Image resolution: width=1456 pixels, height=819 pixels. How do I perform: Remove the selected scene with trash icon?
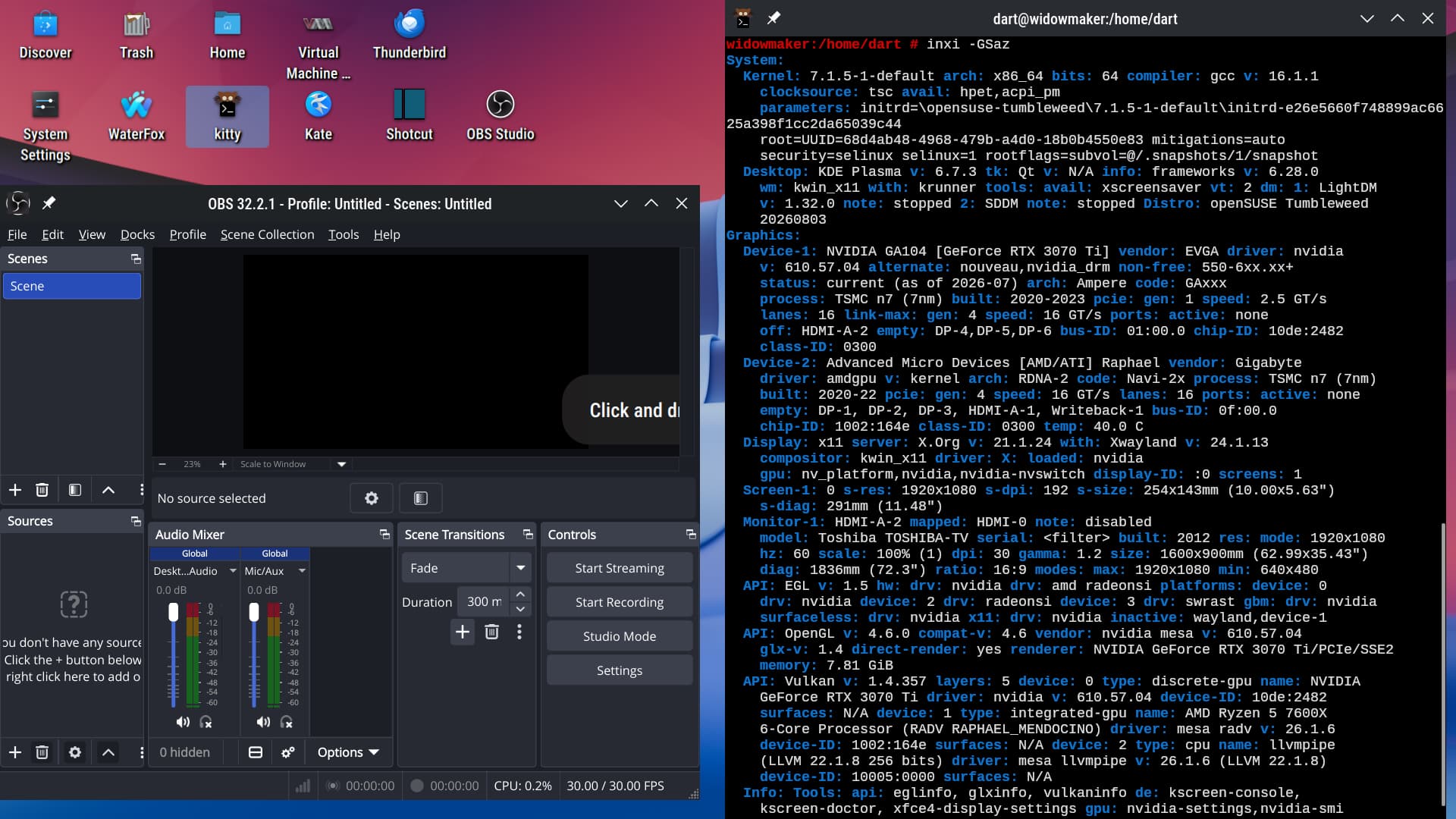(x=42, y=490)
